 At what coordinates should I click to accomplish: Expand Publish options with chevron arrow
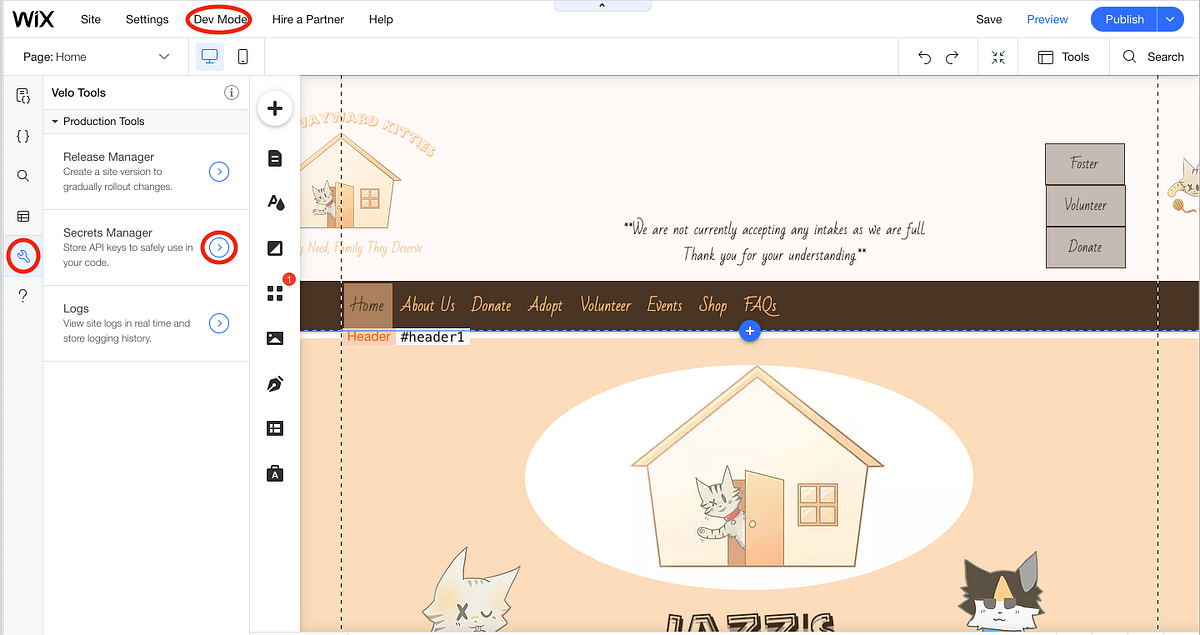point(1168,19)
